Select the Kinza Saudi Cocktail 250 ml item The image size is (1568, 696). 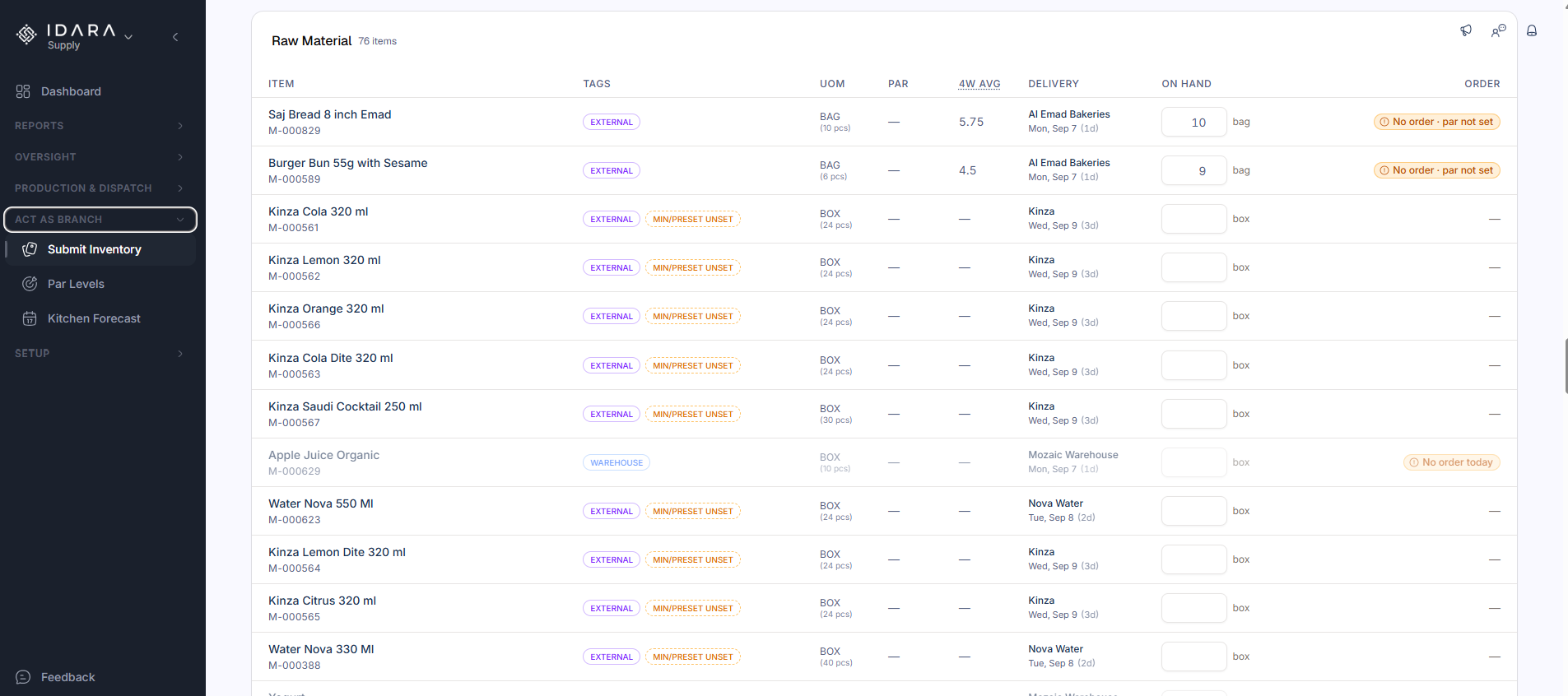point(345,406)
